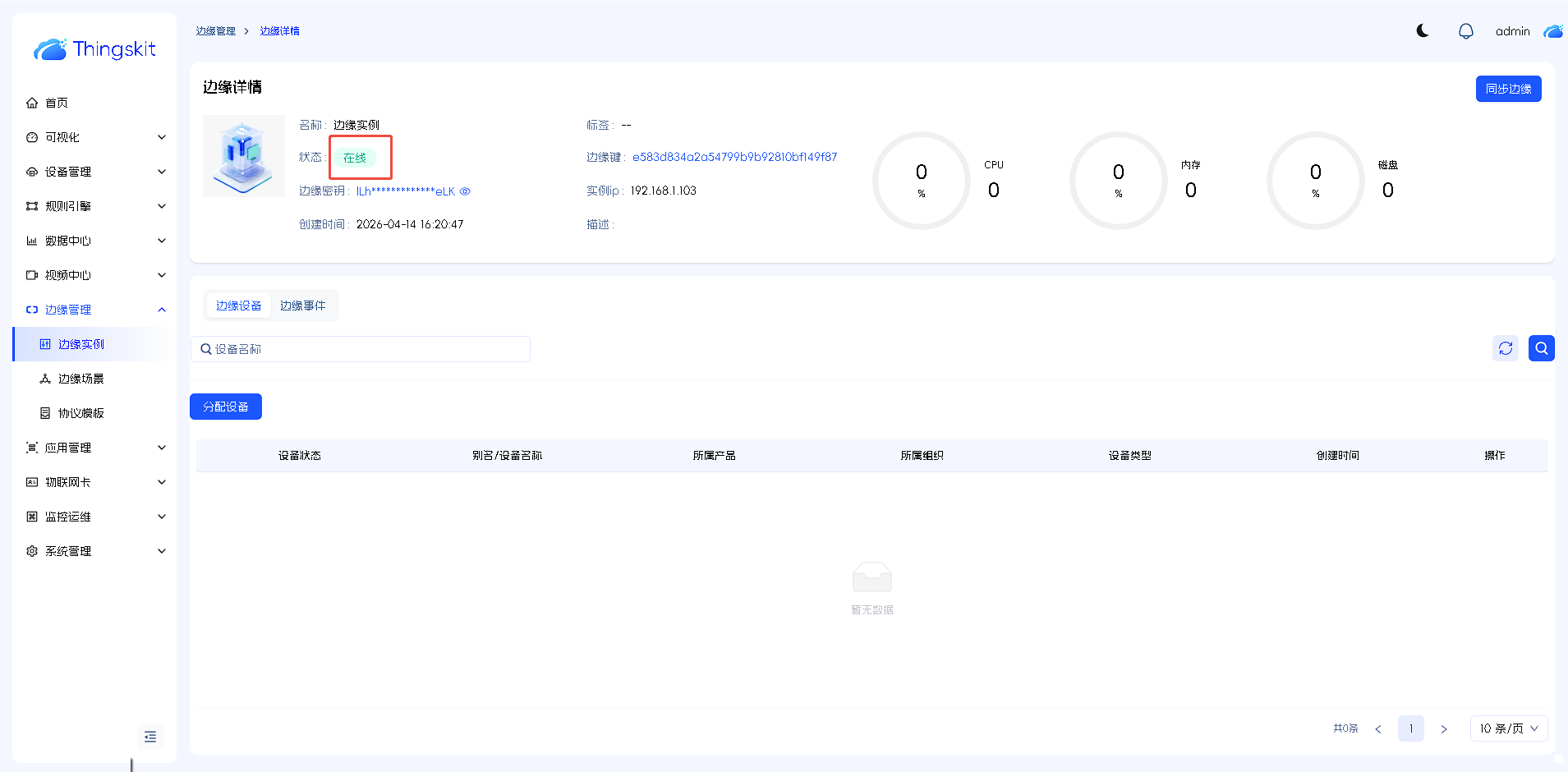Click the timestamp 2026-04-14 16:20:47
The height and width of the screenshot is (772, 1568).
pyautogui.click(x=410, y=224)
